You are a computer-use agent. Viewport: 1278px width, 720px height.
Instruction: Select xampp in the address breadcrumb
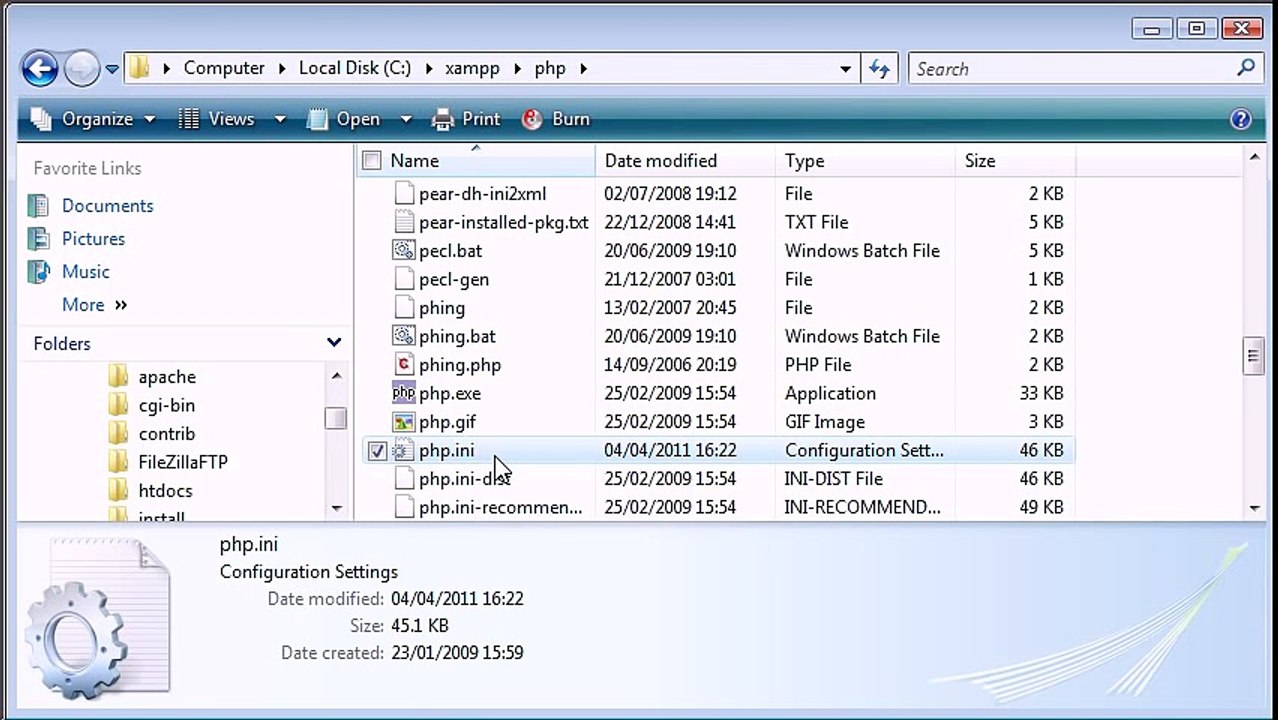(474, 68)
